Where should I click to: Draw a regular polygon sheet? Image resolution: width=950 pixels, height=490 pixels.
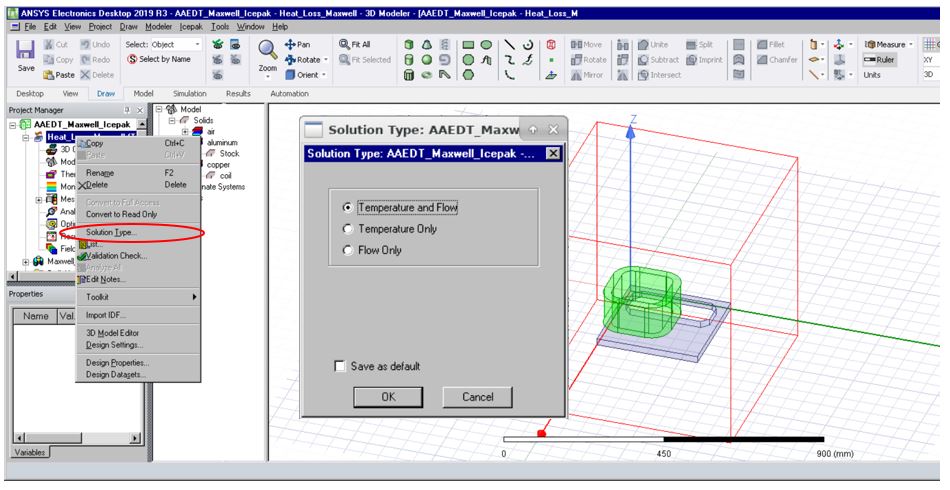click(x=468, y=74)
